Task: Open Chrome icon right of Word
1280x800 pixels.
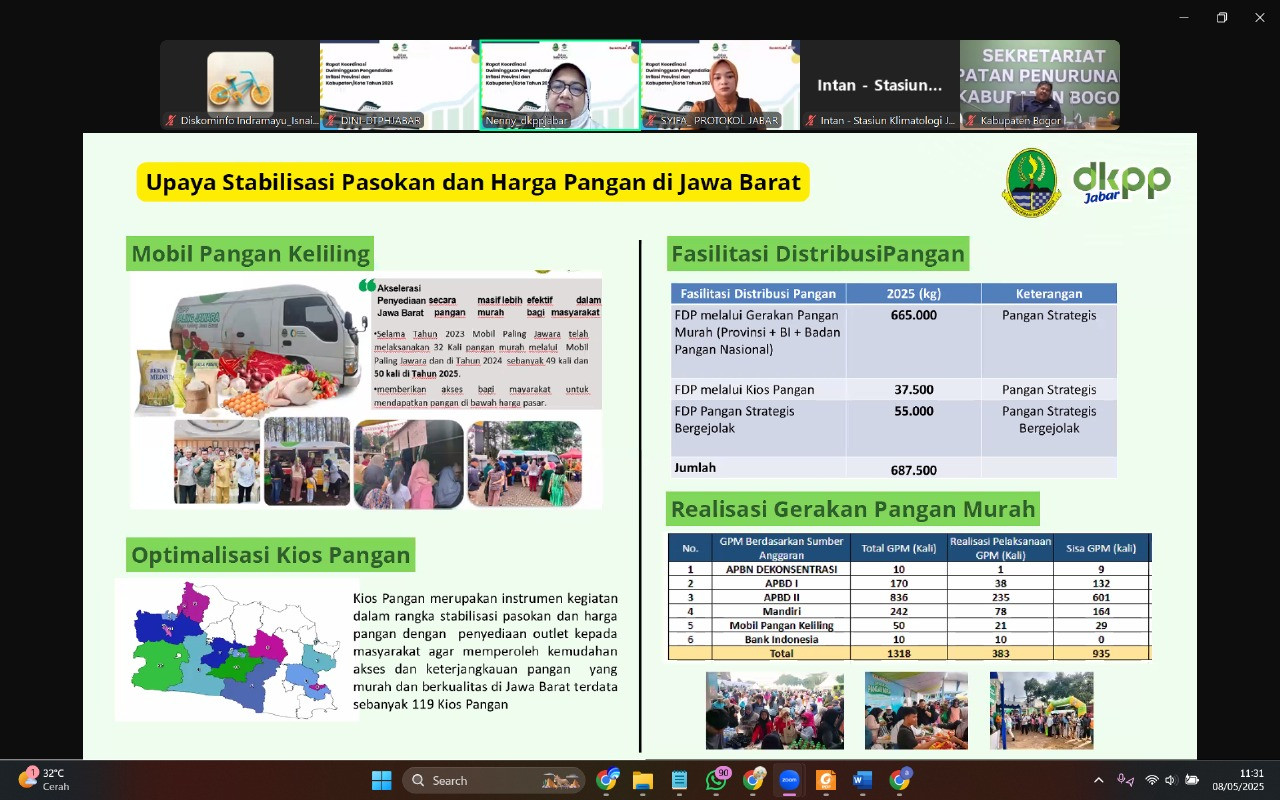Action: [900, 780]
